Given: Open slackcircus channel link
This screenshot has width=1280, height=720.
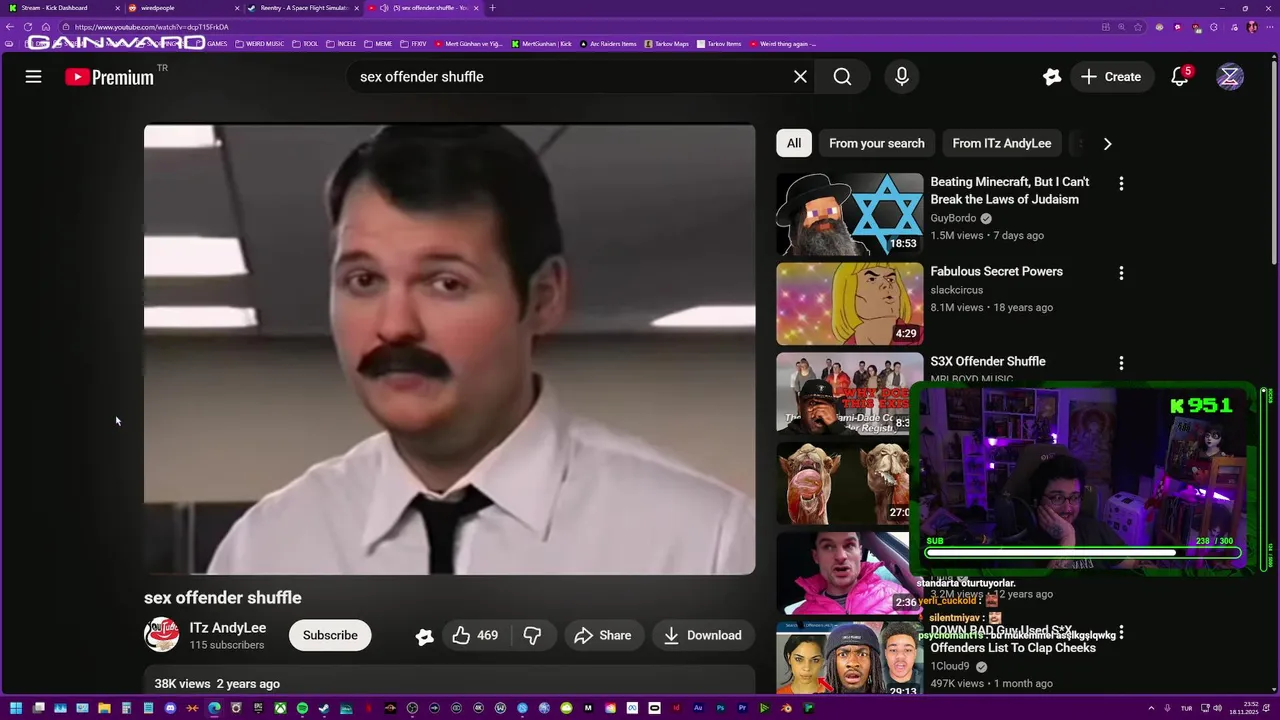Looking at the screenshot, I should (957, 290).
